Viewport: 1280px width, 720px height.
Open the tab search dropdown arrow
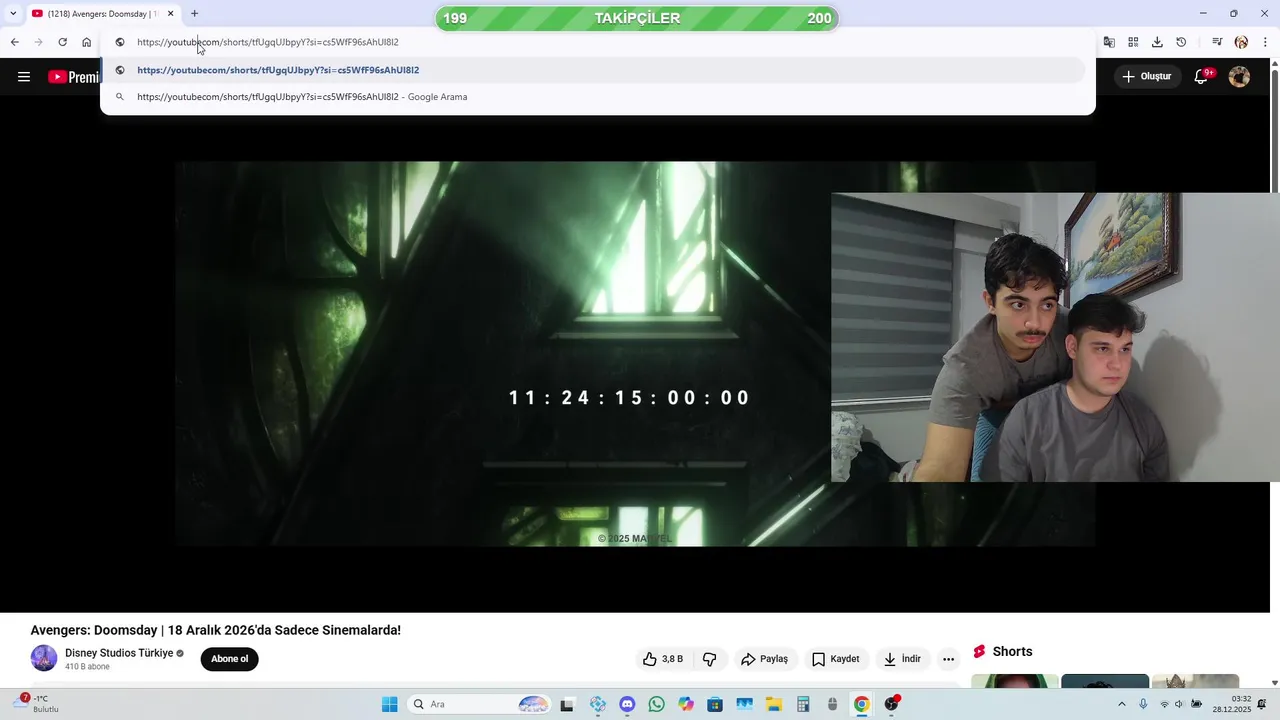click(13, 14)
